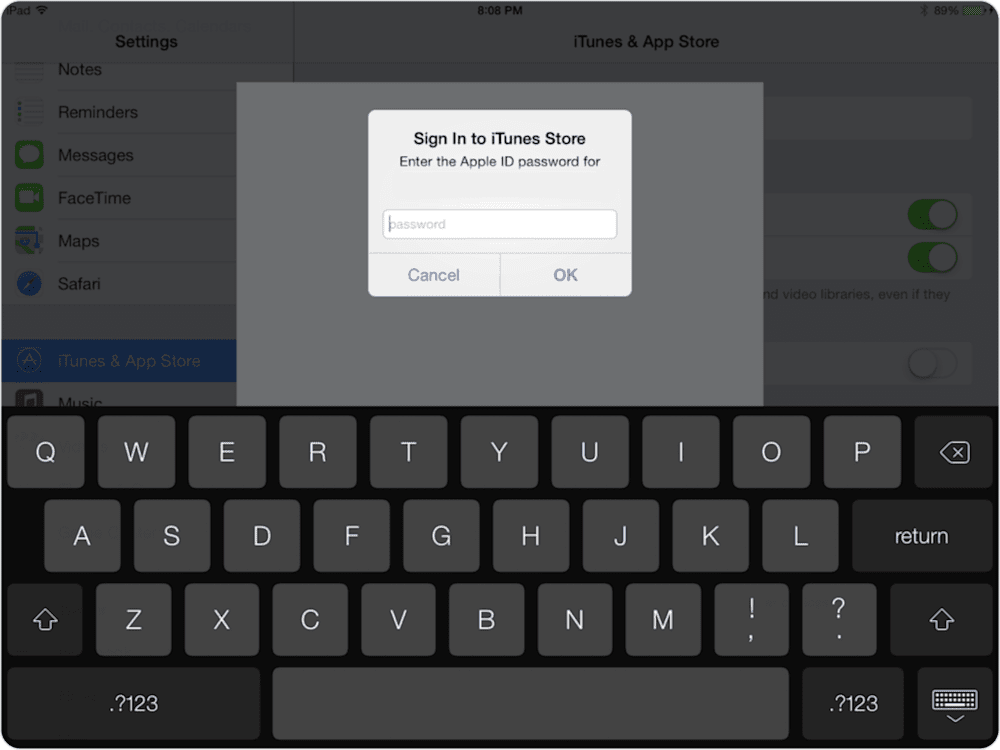
Task: Tap the green FaceTime camera icon
Action: click(x=29, y=198)
